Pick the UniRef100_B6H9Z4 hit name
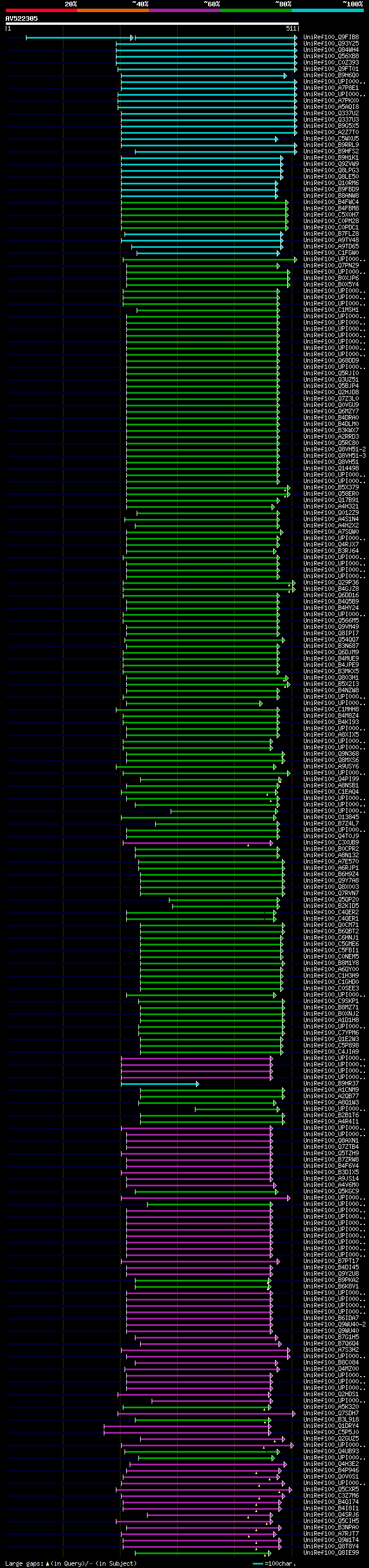 pyautogui.click(x=332, y=875)
